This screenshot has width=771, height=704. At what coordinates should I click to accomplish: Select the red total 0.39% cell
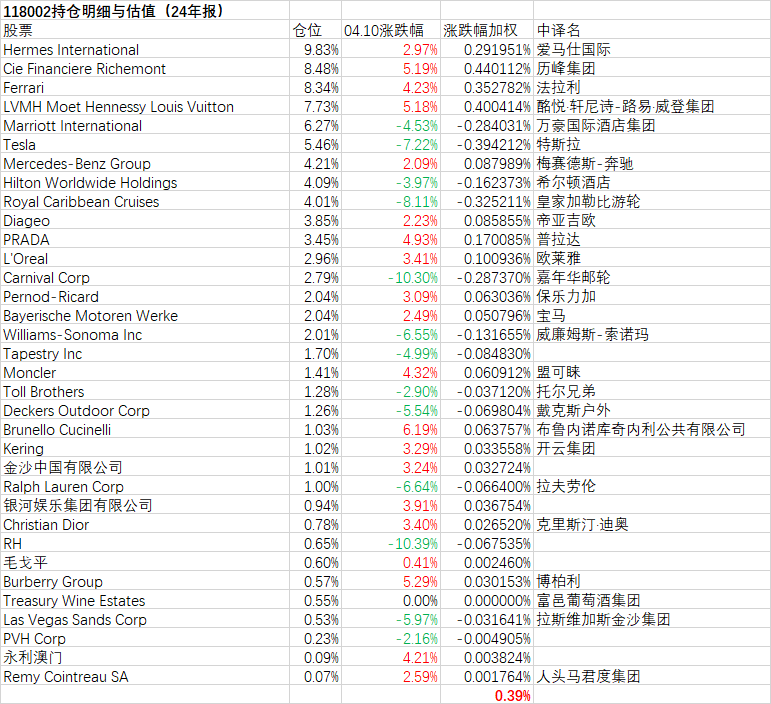tap(486, 695)
